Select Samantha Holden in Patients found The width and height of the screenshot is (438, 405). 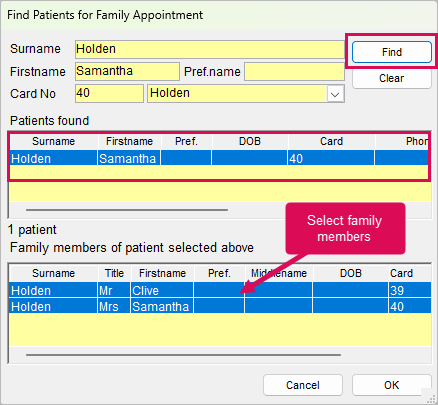pos(219,158)
